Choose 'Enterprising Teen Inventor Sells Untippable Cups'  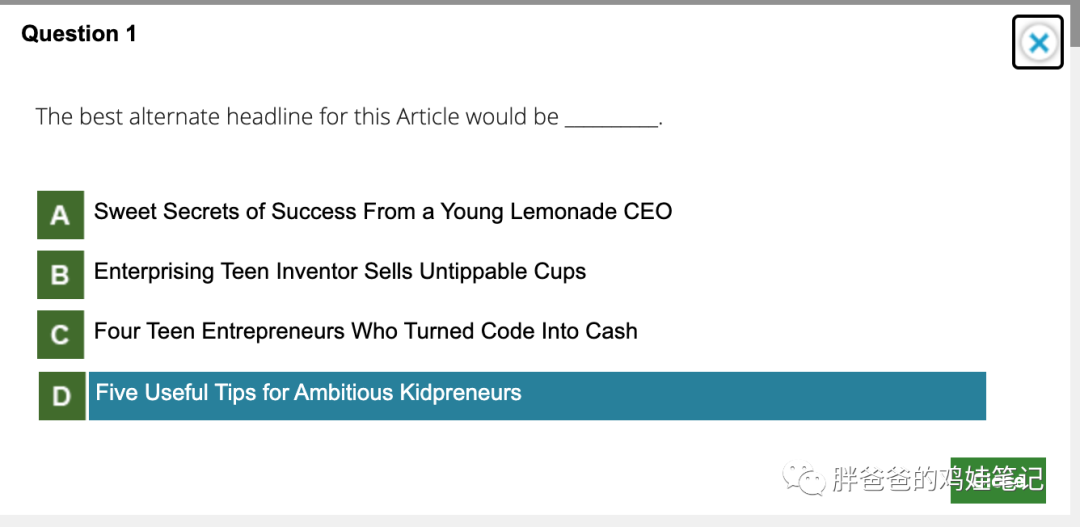pyautogui.click(x=340, y=272)
